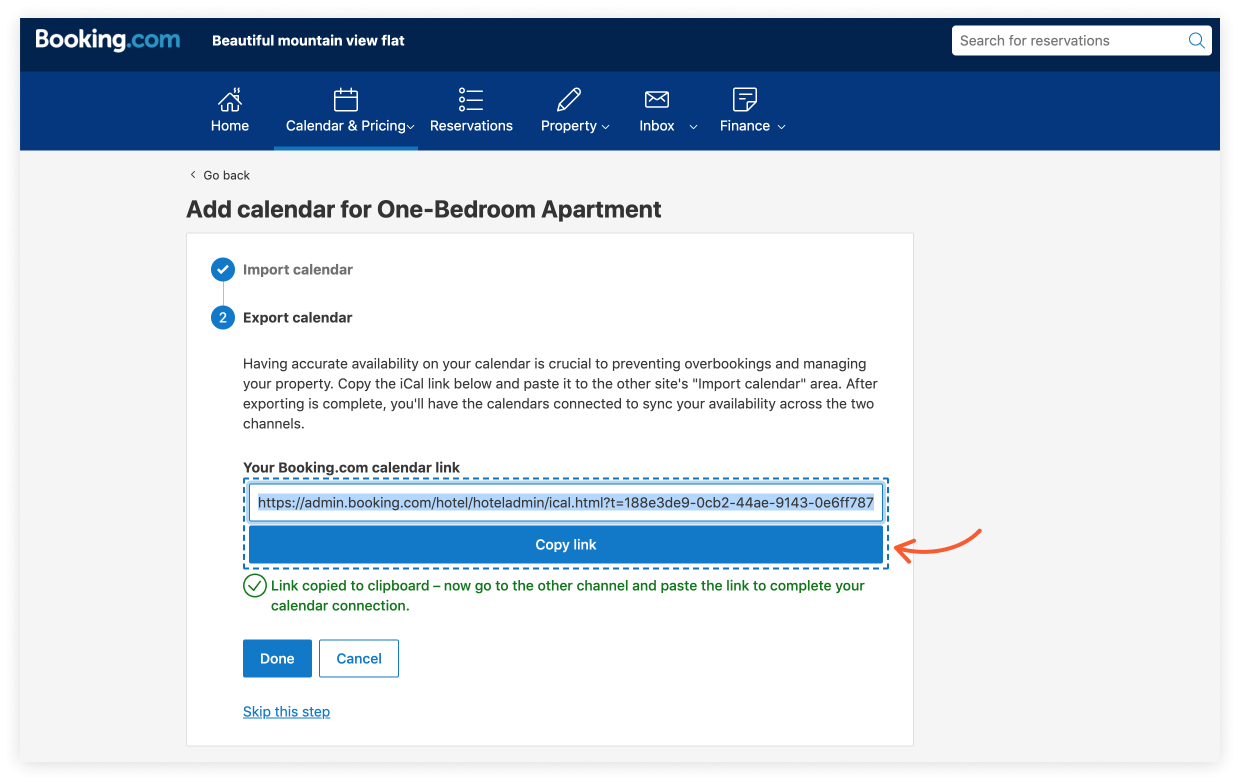Click the Go back chevron icon
This screenshot has width=1240, height=784.
(x=193, y=175)
